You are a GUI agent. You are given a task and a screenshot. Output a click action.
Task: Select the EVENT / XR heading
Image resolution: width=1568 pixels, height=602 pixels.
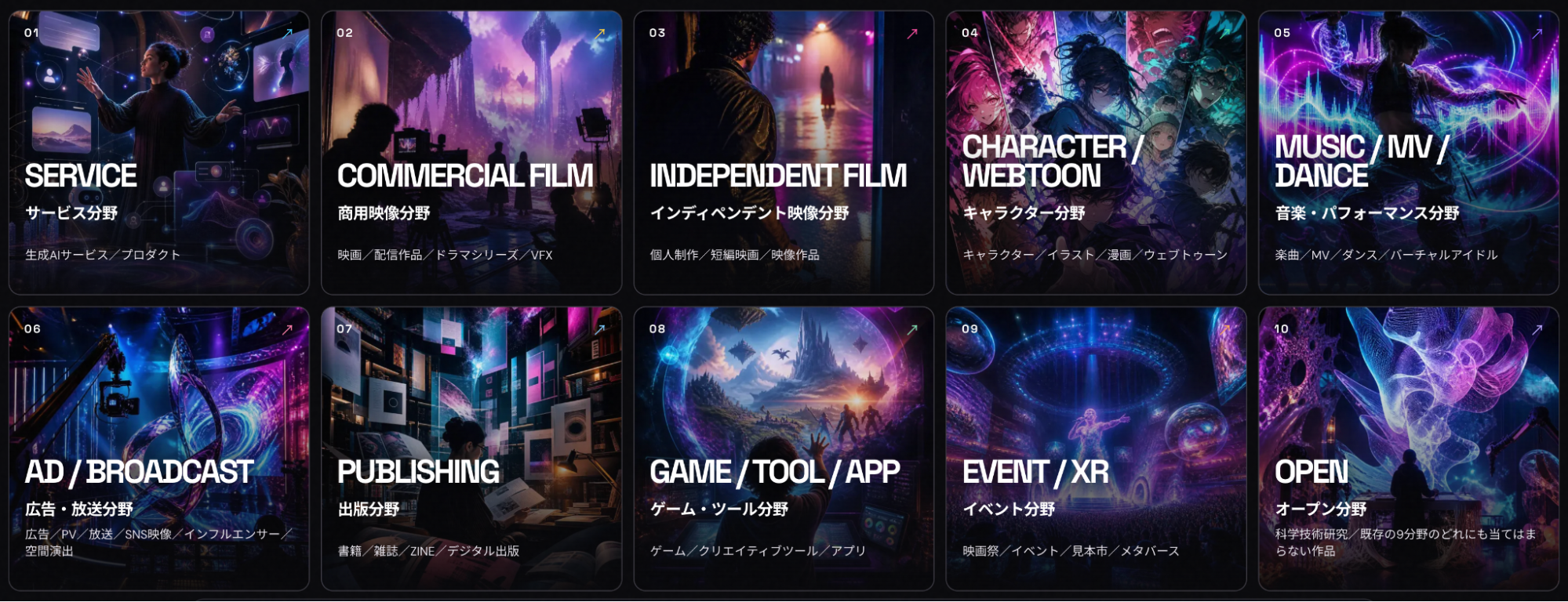point(1035,472)
